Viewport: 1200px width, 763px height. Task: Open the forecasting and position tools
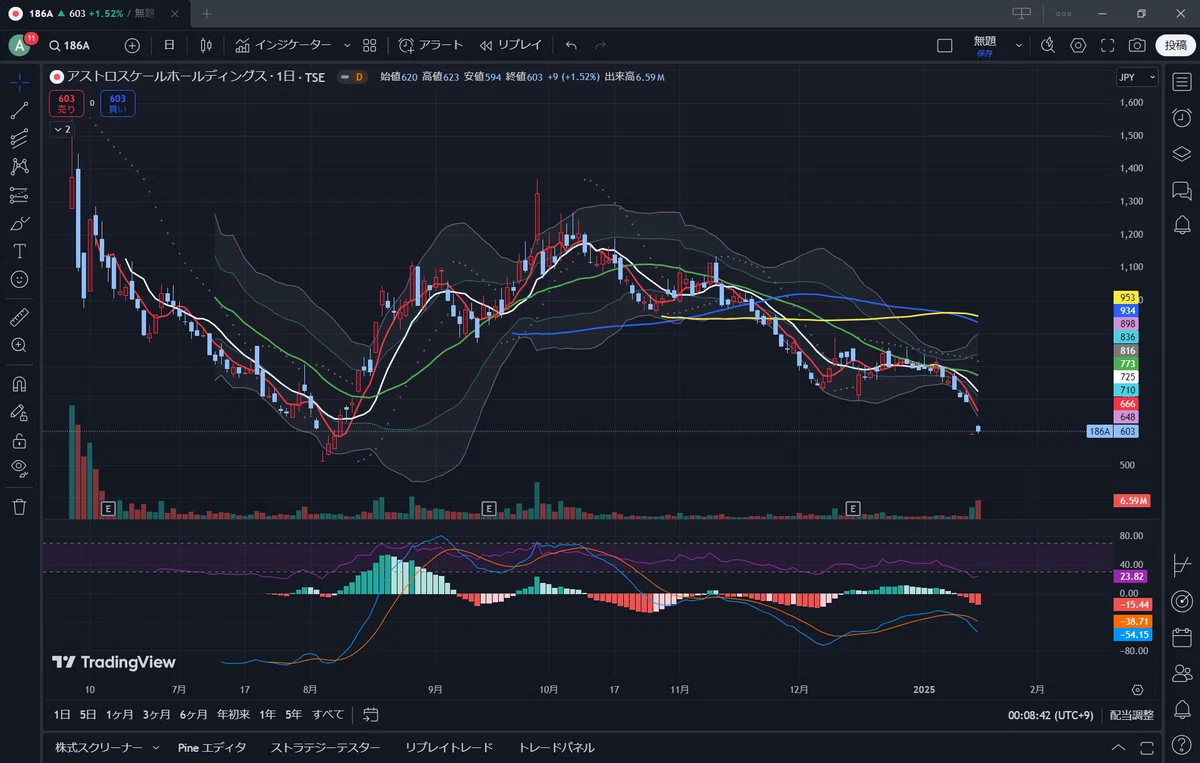(19, 195)
